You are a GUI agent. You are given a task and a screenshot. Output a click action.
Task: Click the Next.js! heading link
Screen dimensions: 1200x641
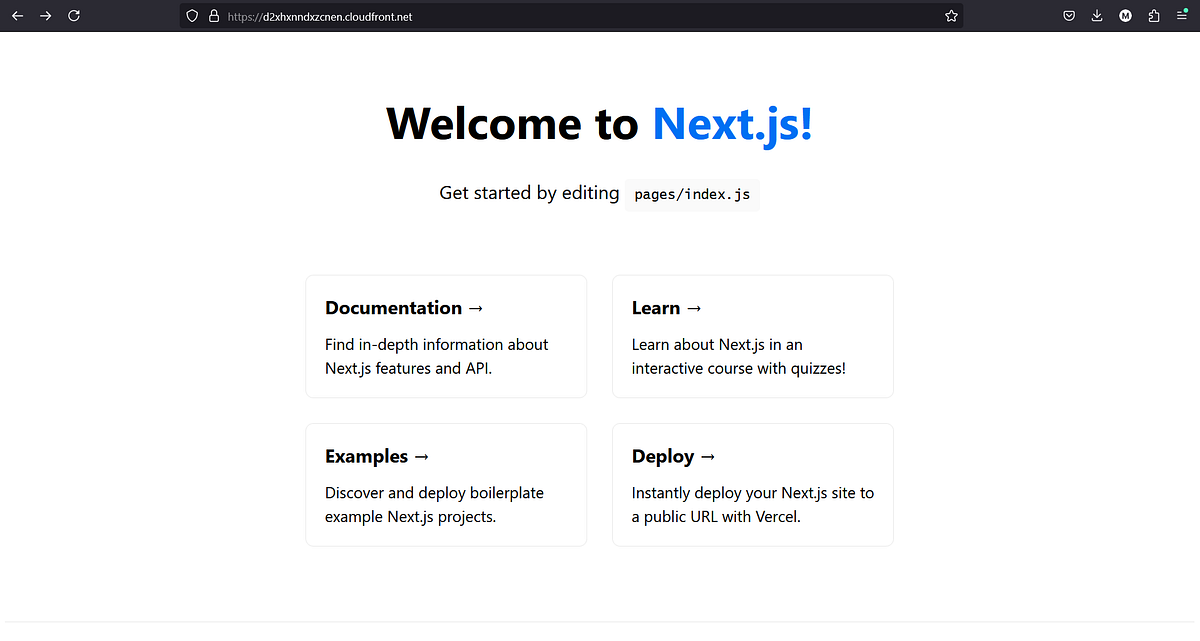[731, 123]
